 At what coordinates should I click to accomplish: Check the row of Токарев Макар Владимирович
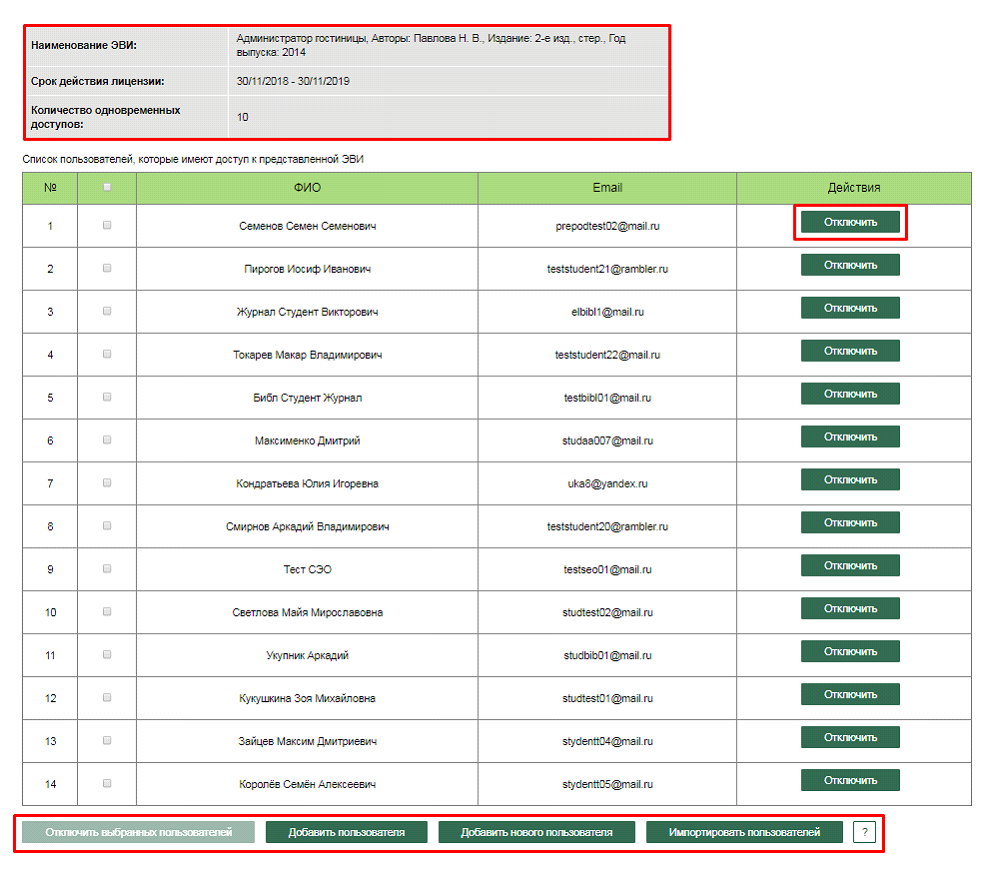[x=107, y=354]
